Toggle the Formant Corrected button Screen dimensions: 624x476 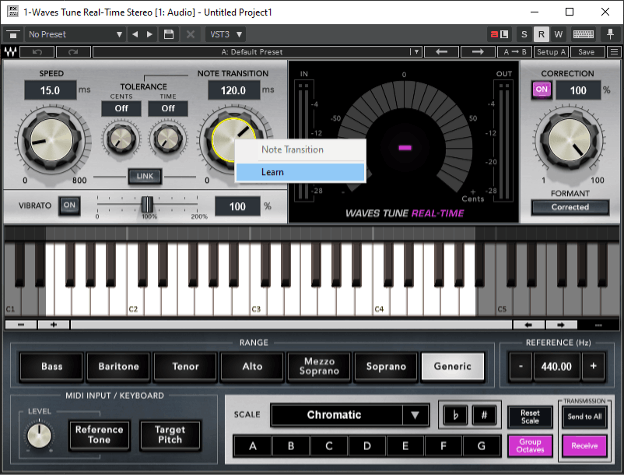point(570,207)
